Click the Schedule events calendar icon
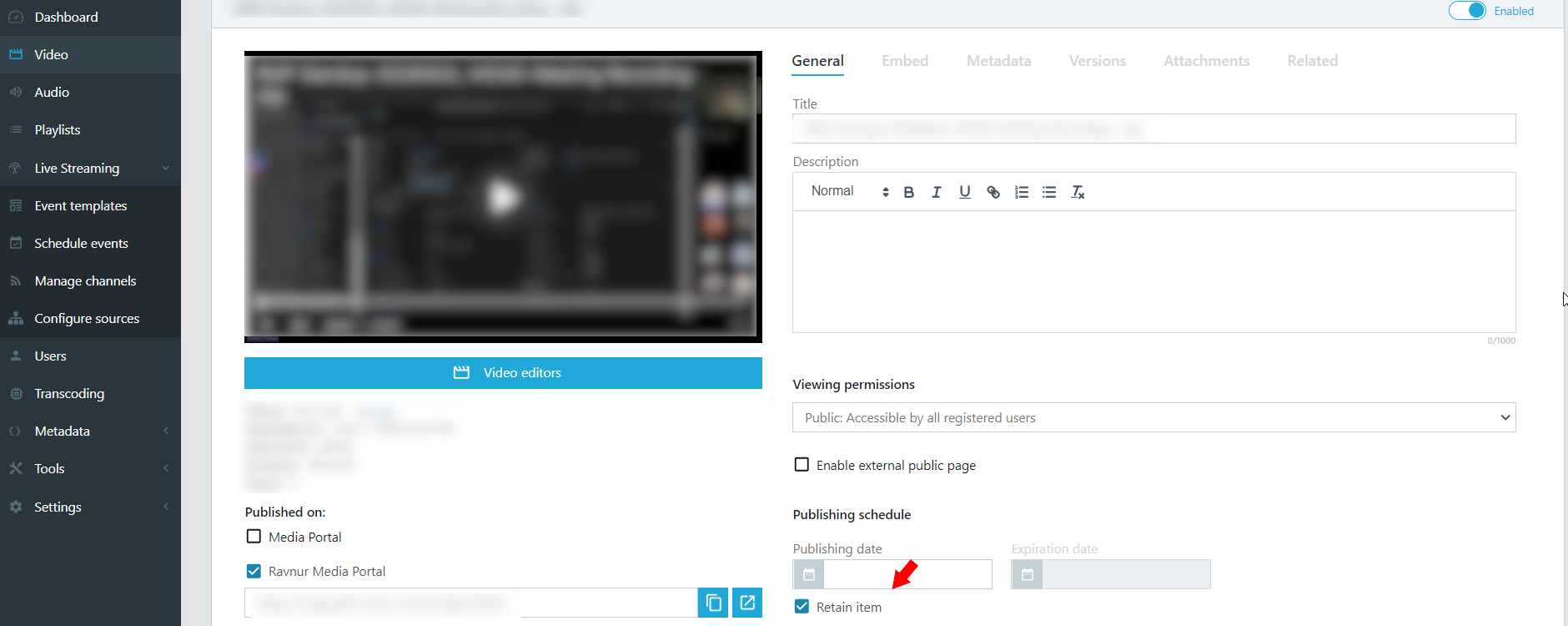This screenshot has height=626, width=1568. 16,243
